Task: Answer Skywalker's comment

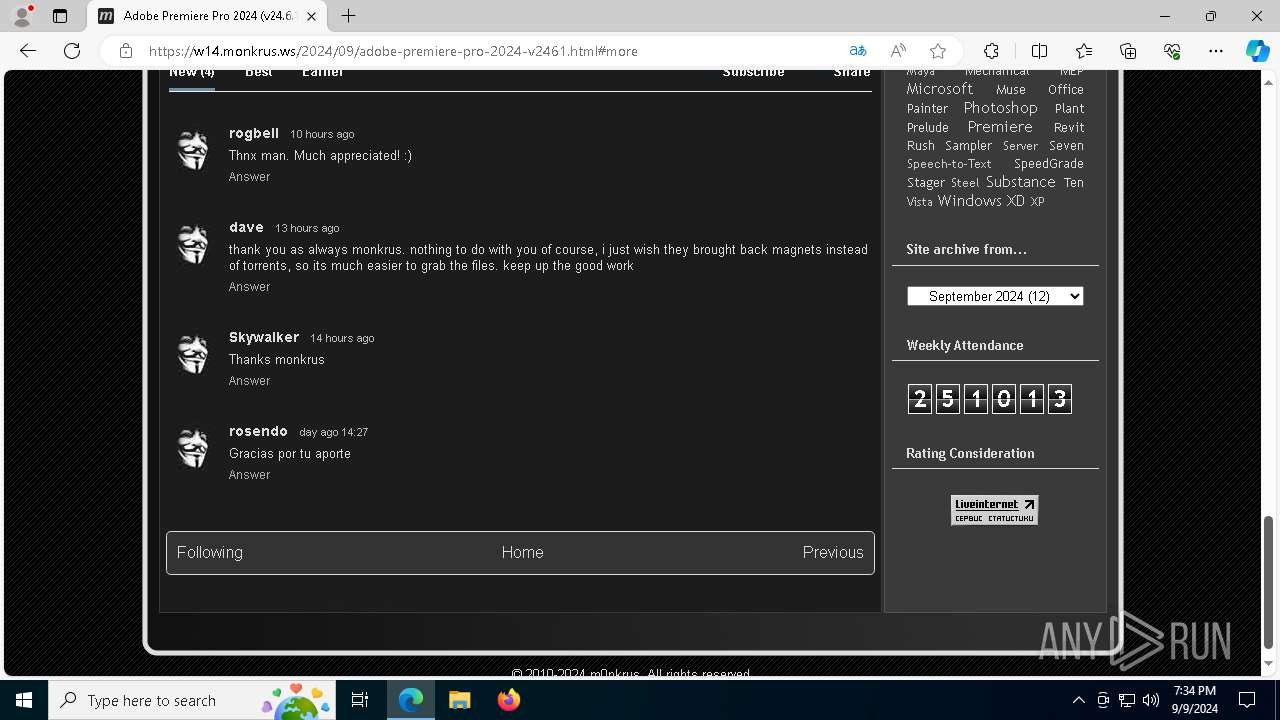Action: (249, 381)
